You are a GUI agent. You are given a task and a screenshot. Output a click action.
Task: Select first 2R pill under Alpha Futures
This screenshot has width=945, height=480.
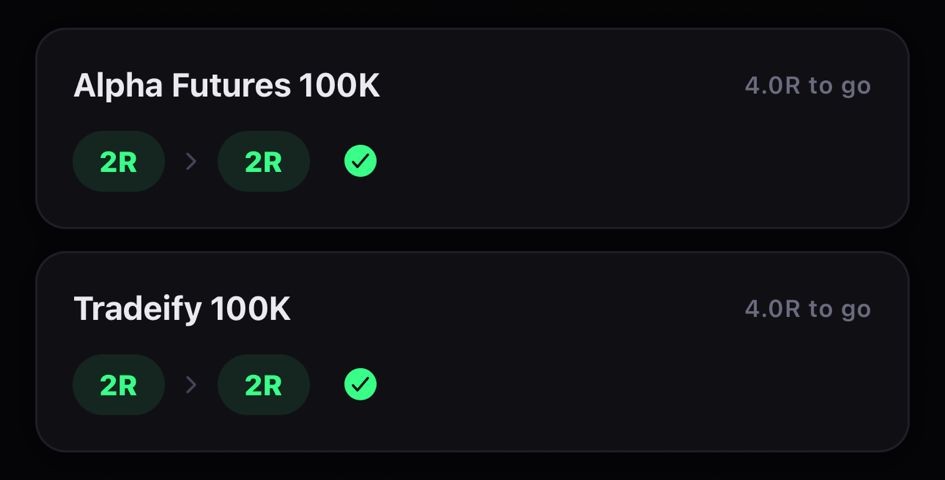point(119,161)
